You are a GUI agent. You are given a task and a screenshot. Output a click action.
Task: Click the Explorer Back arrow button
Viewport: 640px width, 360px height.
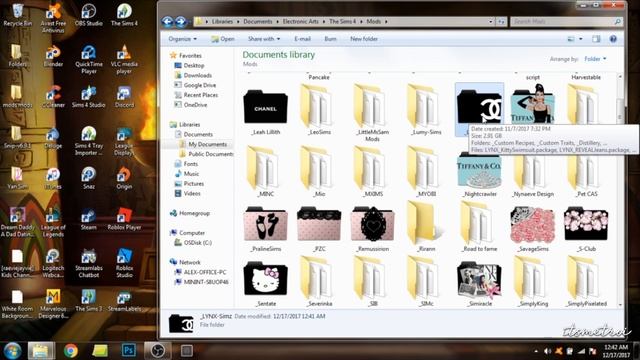[167, 21]
